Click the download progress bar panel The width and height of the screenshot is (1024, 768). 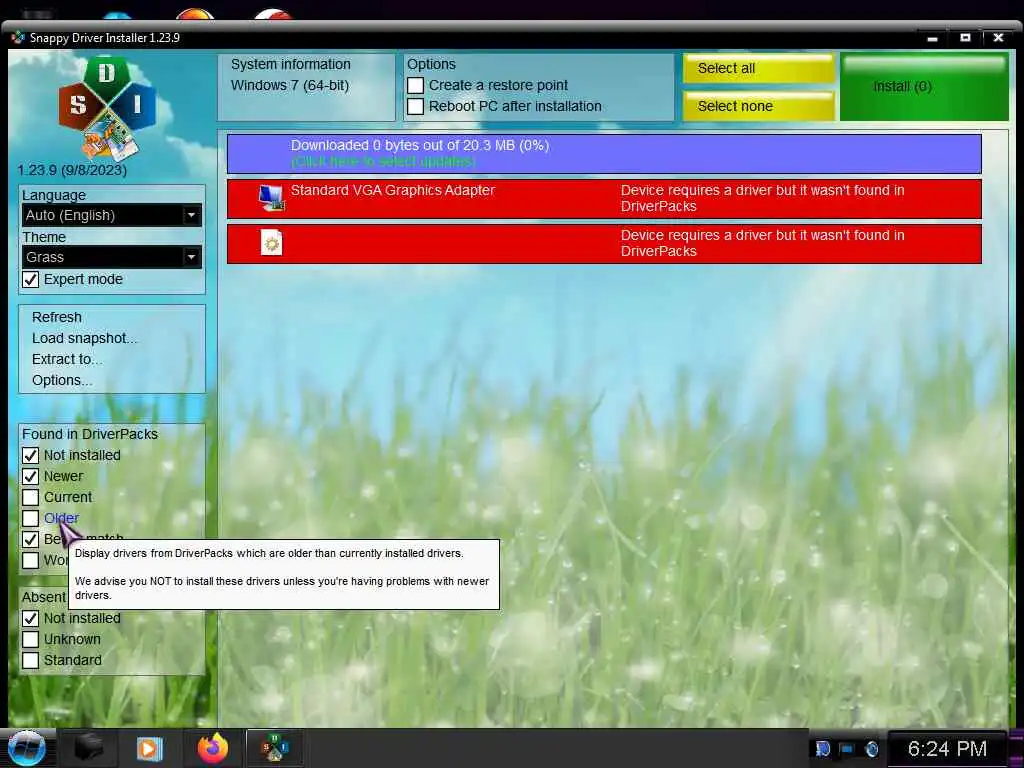[604, 154]
